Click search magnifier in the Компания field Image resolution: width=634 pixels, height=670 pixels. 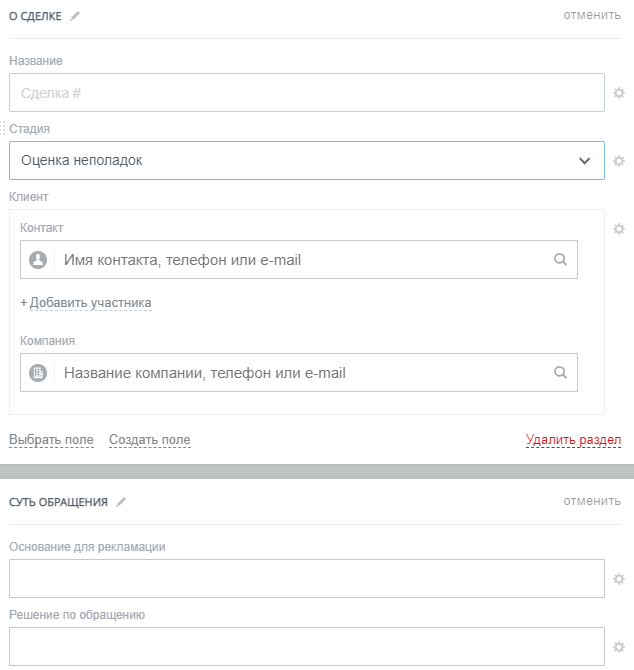coord(560,373)
